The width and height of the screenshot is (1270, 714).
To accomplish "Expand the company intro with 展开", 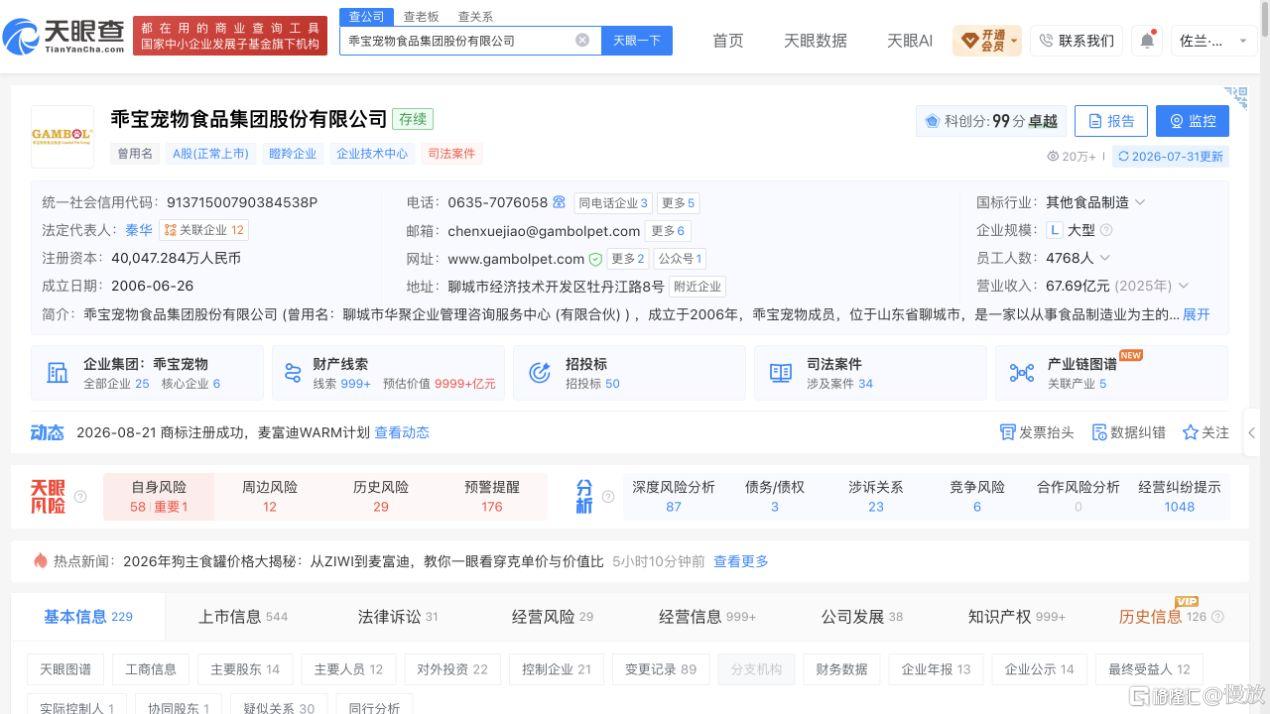I will click(x=1196, y=314).
